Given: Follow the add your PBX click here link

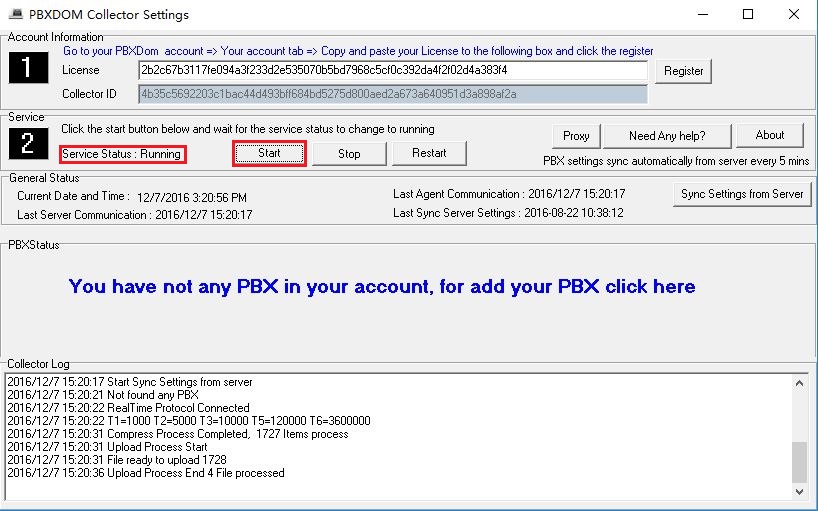Looking at the screenshot, I should 382,286.
